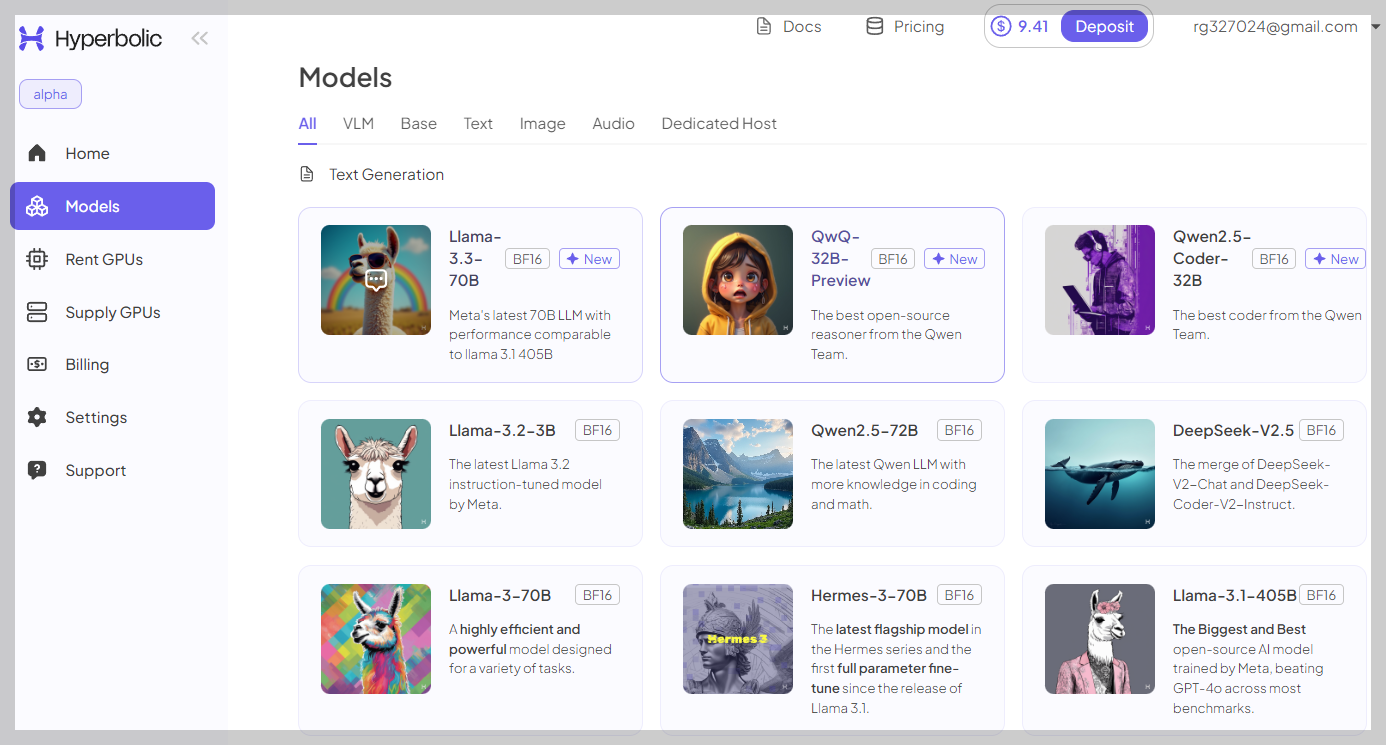The image size is (1386, 745).
Task: Click the Qwen2.5-Coder-32B model title
Action: [x=1211, y=258]
